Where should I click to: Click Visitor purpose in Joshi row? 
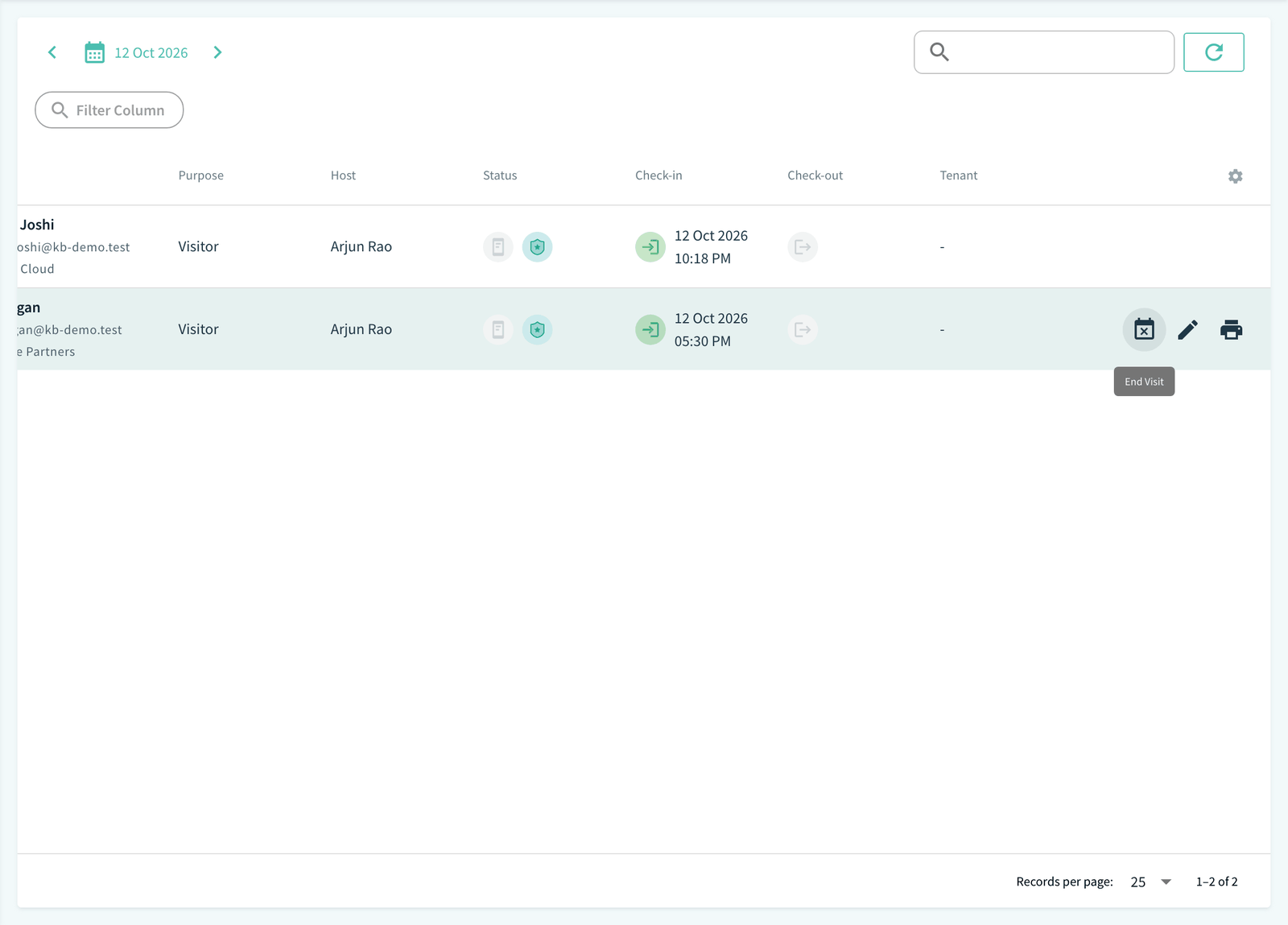[x=199, y=247]
